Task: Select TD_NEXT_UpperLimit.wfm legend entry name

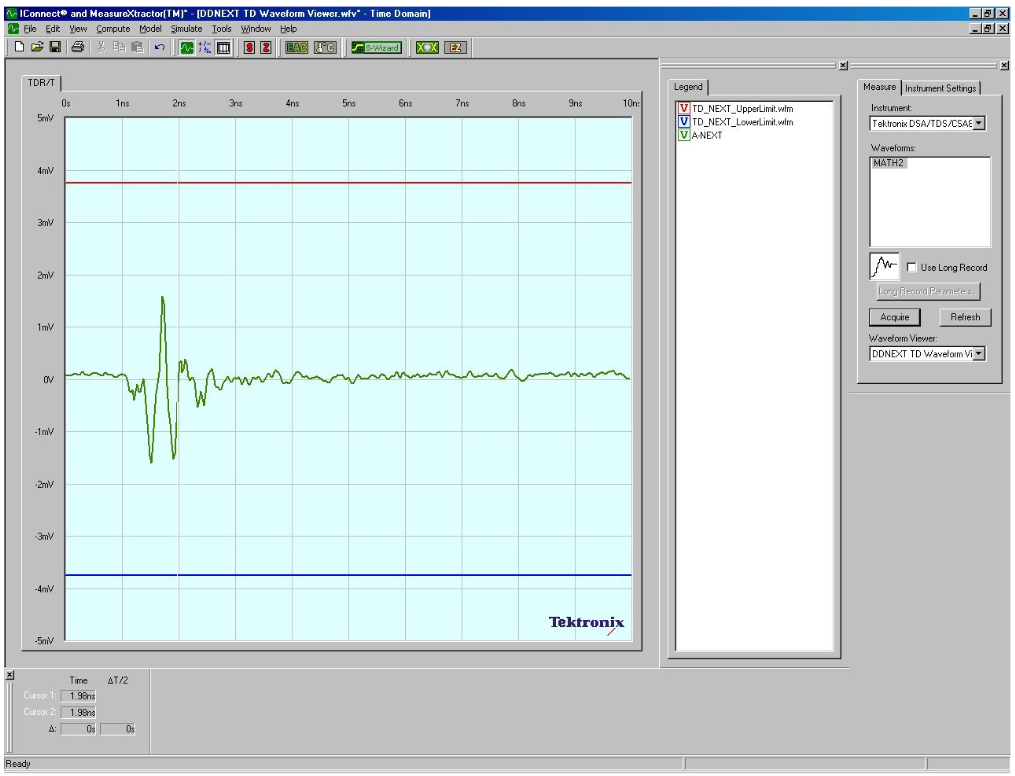Action: pos(742,108)
